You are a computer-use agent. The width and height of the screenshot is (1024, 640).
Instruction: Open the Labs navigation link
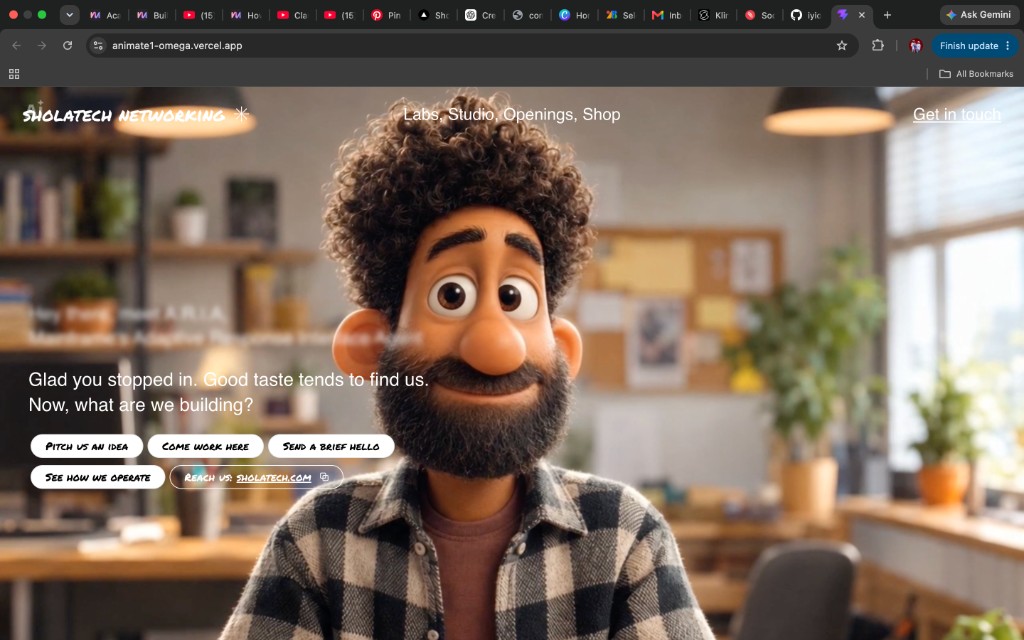tap(421, 114)
